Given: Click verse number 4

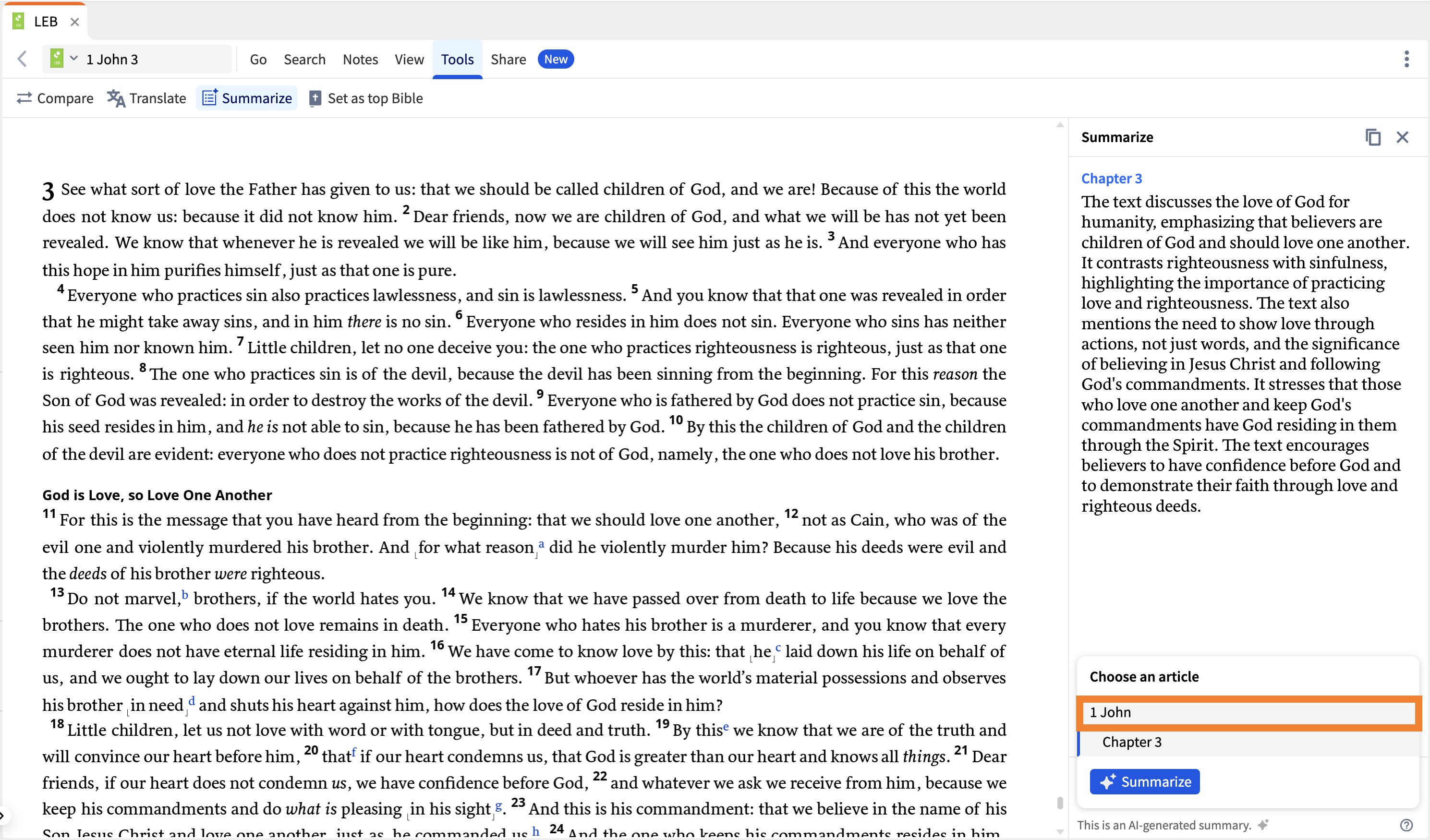Looking at the screenshot, I should pos(60,289).
